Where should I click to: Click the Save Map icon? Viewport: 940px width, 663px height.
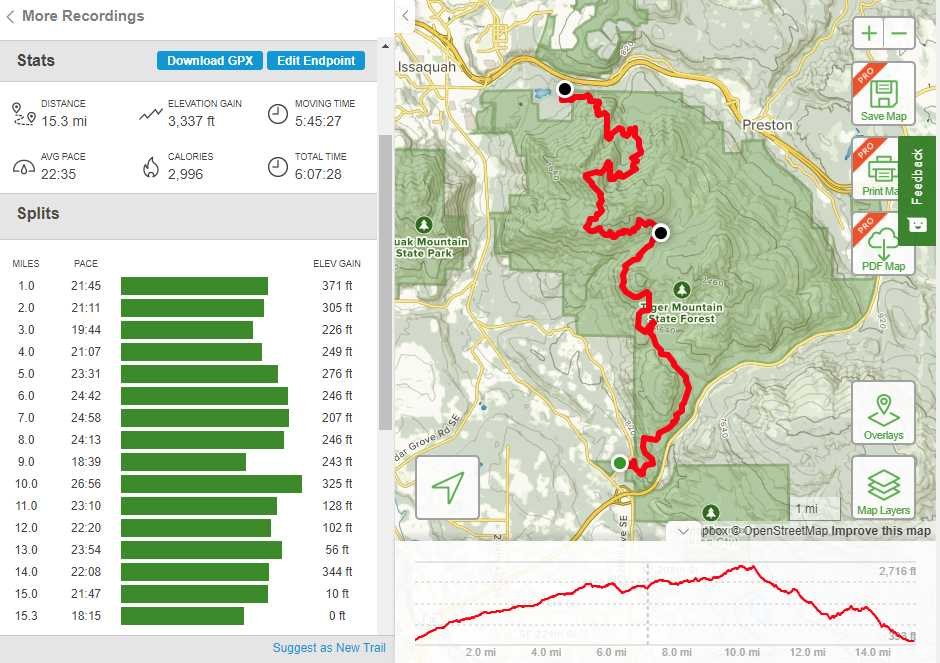coord(883,93)
